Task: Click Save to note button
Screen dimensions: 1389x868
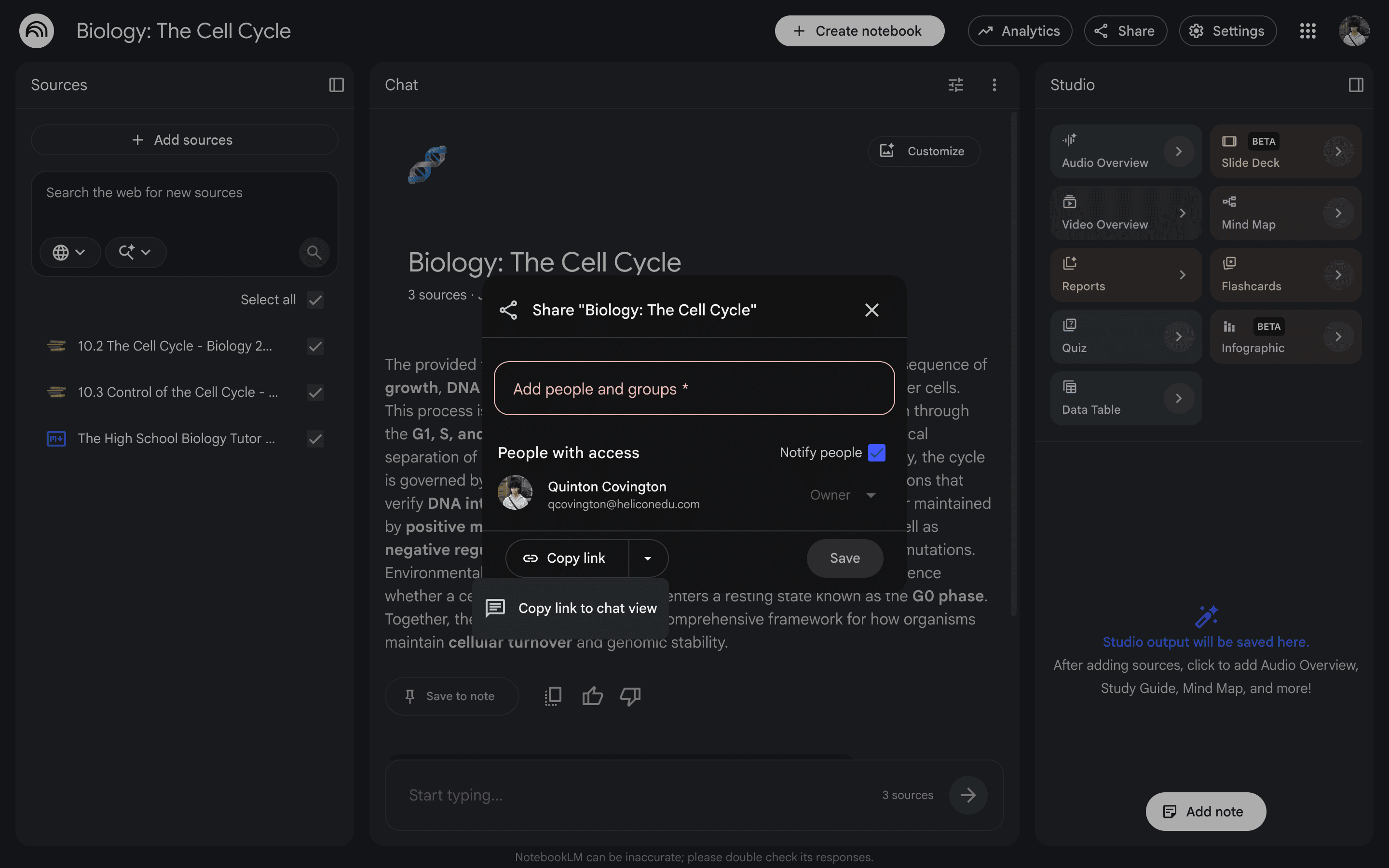Action: (451, 696)
